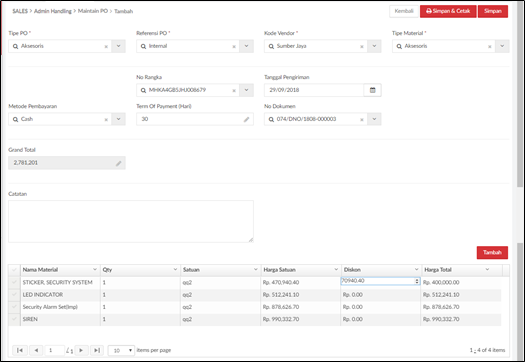Click the edit pencil in Term Of Payment
The image size is (525, 362).
click(246, 120)
